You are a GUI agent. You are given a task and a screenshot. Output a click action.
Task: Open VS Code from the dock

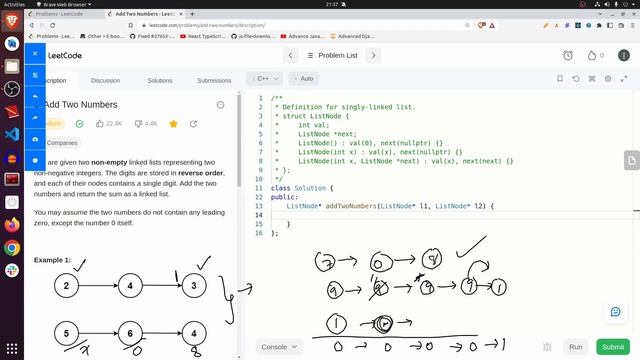point(12,134)
